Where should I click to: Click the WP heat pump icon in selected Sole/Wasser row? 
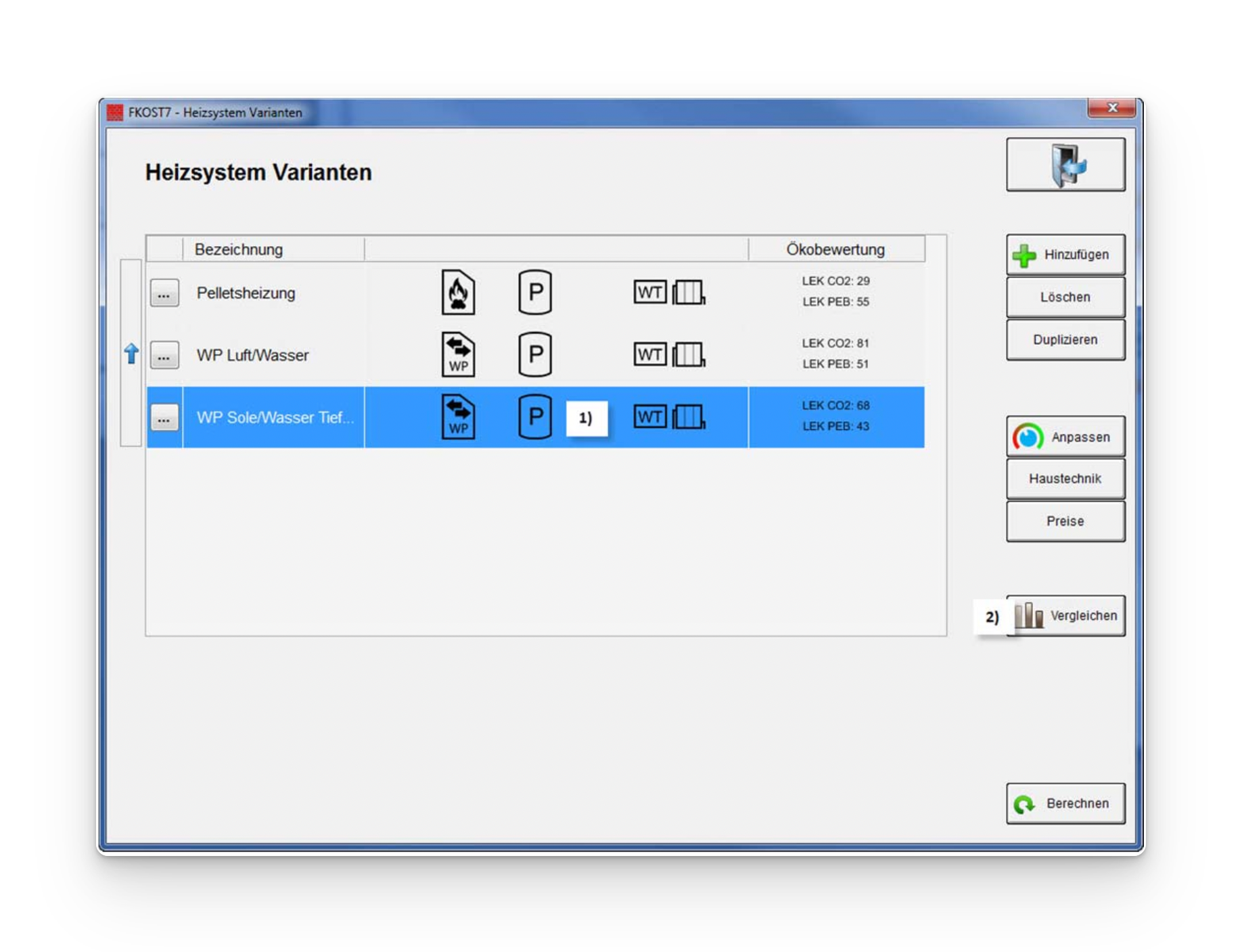point(458,417)
